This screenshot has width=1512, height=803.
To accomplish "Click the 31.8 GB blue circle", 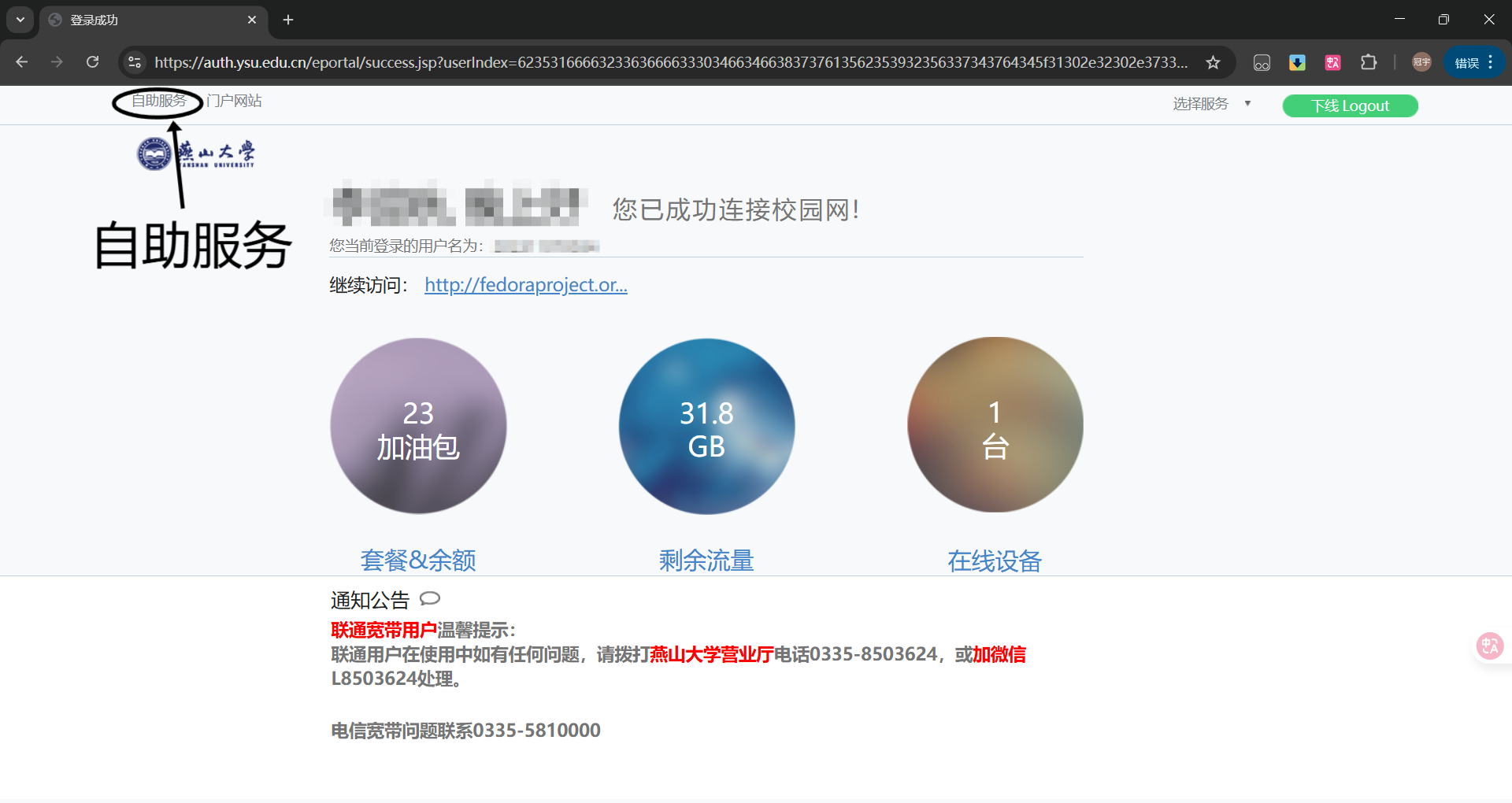I will [706, 426].
